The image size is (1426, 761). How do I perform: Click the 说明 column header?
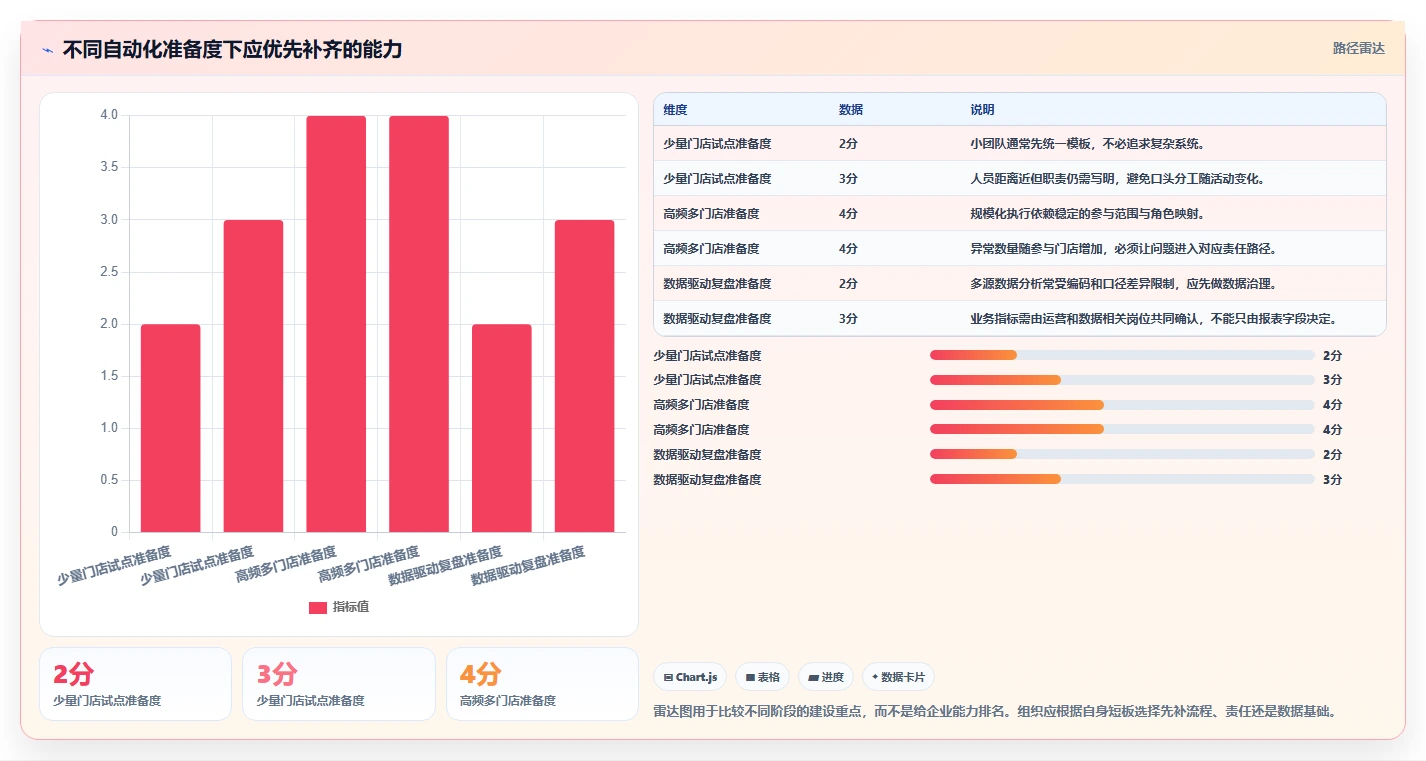[x=982, y=110]
